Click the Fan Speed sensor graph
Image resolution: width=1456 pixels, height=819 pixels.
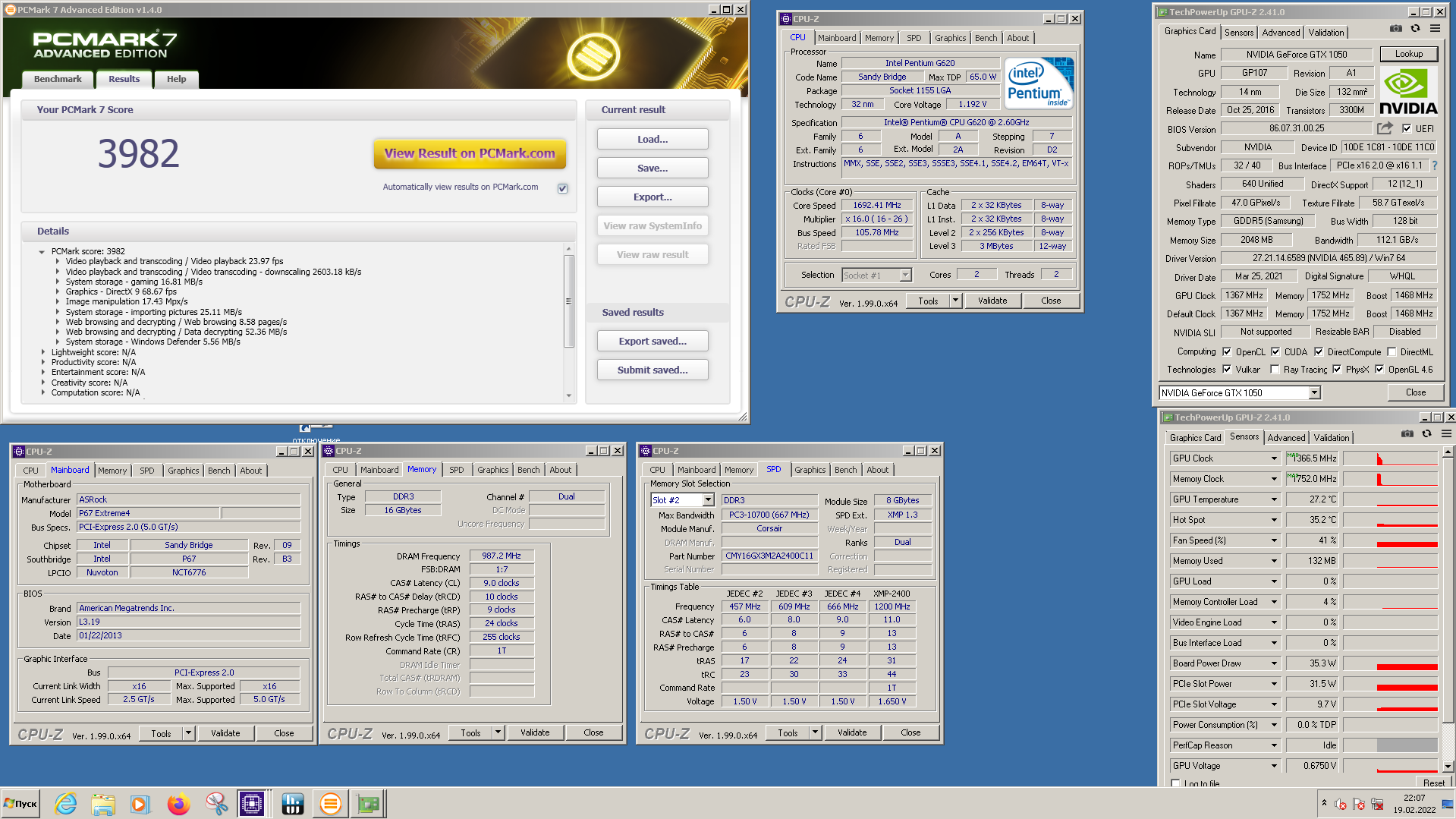pos(1391,540)
